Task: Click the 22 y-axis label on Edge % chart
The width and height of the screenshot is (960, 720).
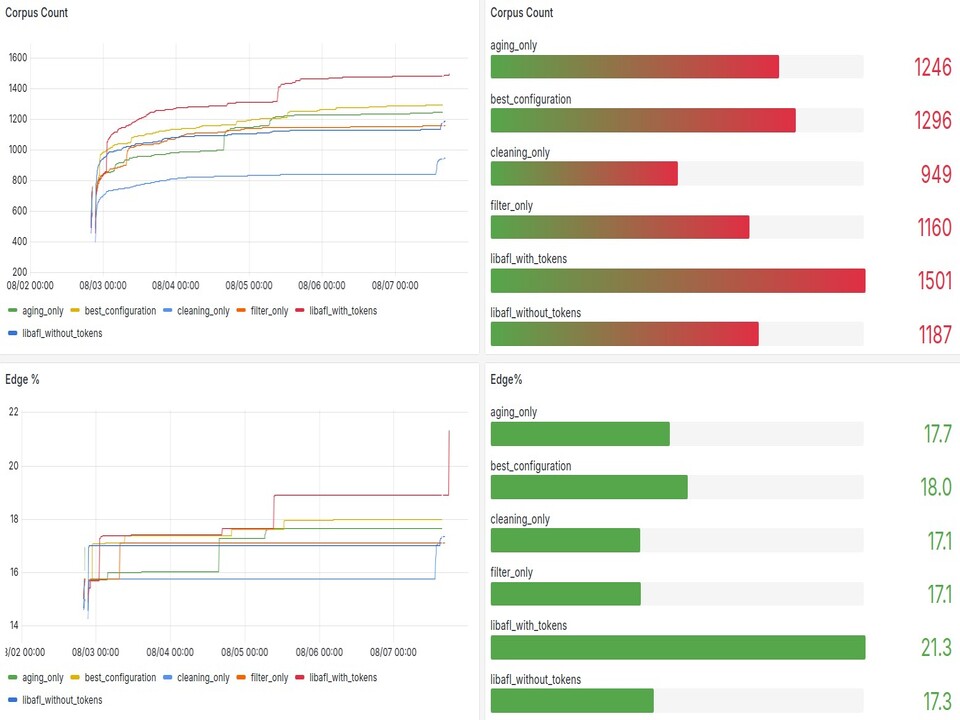Action: pos(13,412)
